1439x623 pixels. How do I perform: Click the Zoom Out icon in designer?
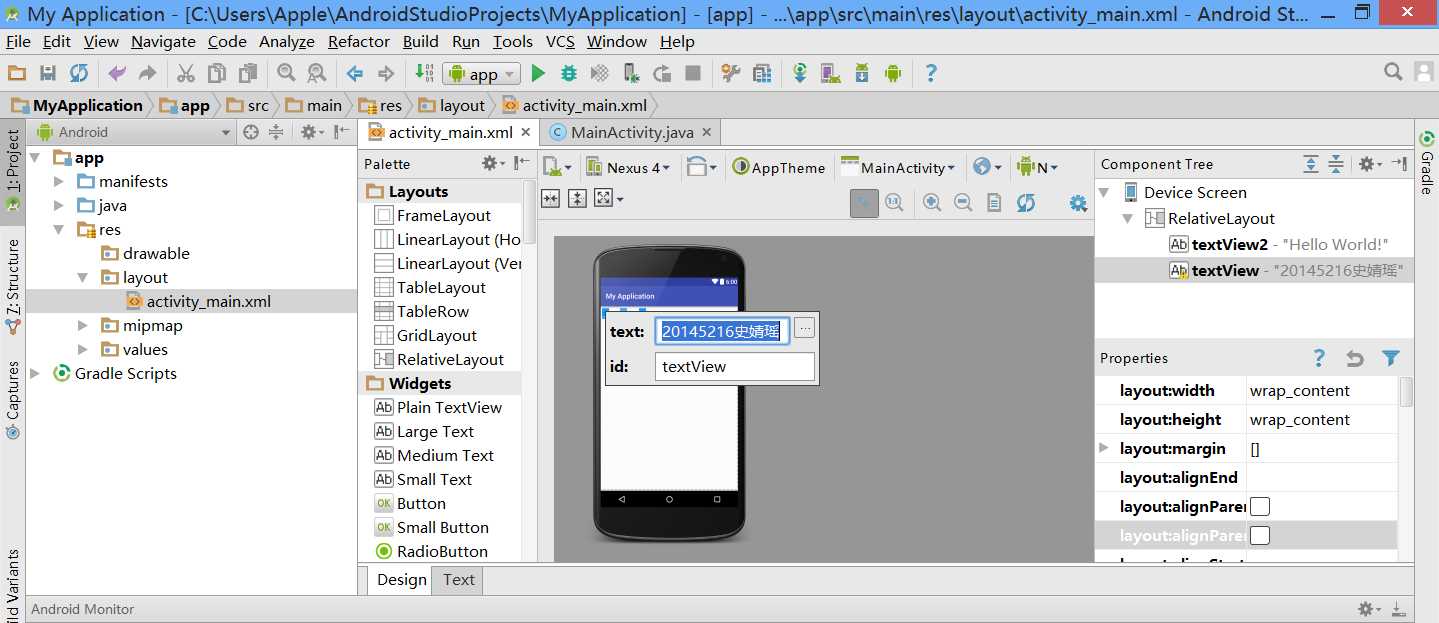pyautogui.click(x=963, y=202)
